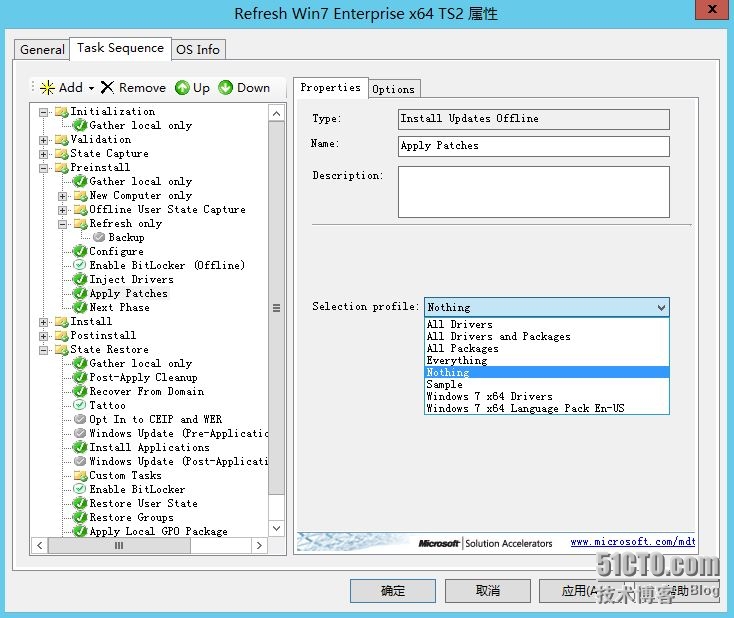Click the icon beside Enable BitLocker (Offline)
734x618 pixels.
point(81,265)
